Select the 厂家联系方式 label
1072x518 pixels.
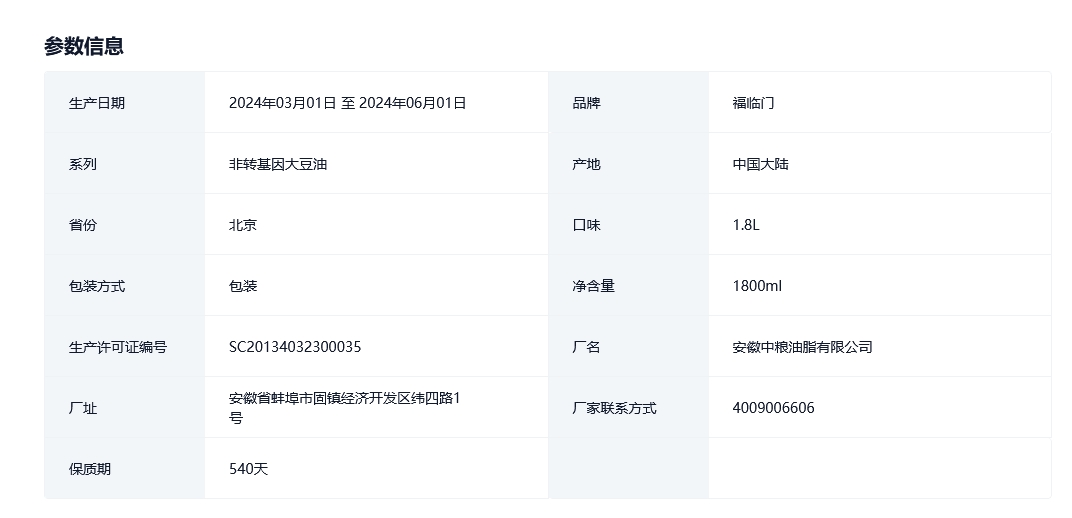coord(614,408)
